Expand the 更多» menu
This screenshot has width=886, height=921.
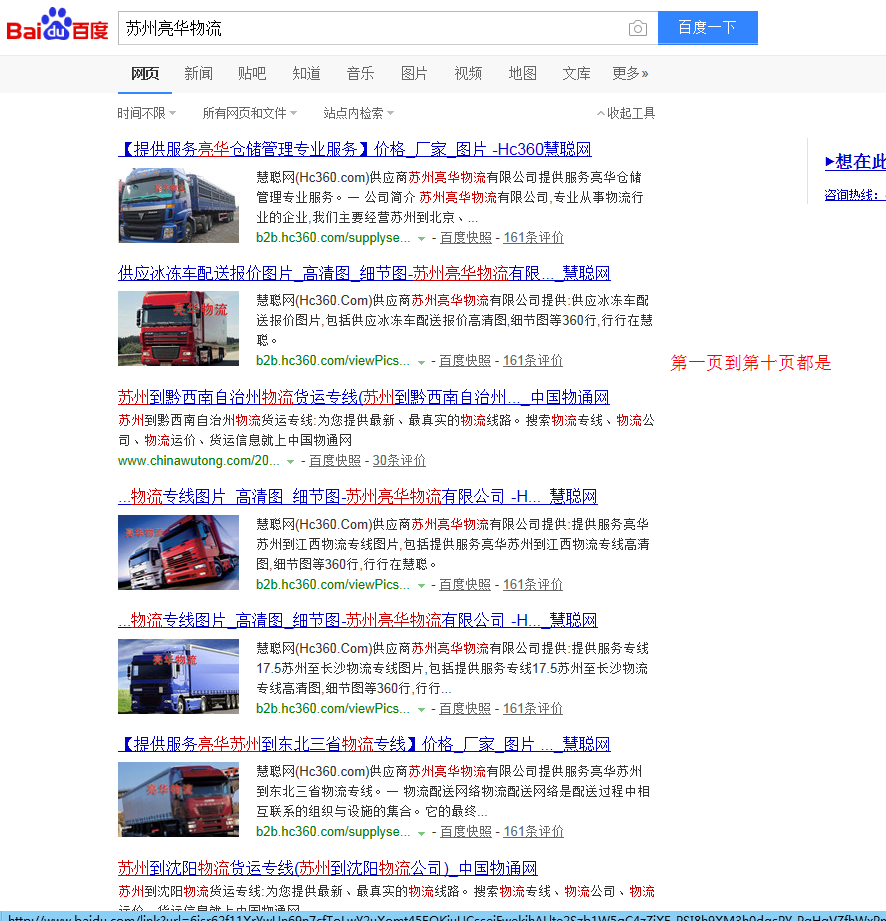click(x=630, y=73)
